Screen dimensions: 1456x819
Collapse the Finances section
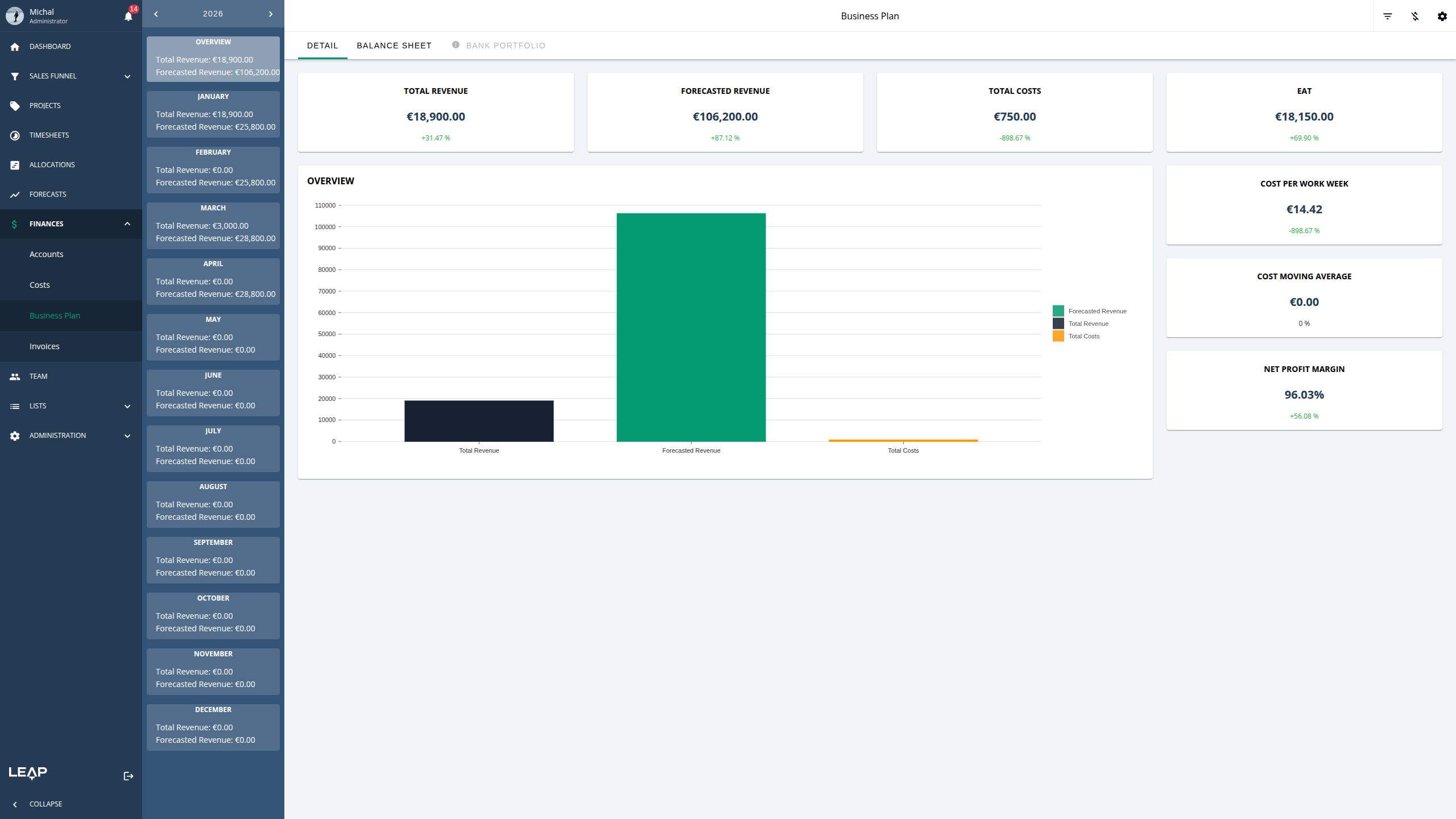(127, 224)
